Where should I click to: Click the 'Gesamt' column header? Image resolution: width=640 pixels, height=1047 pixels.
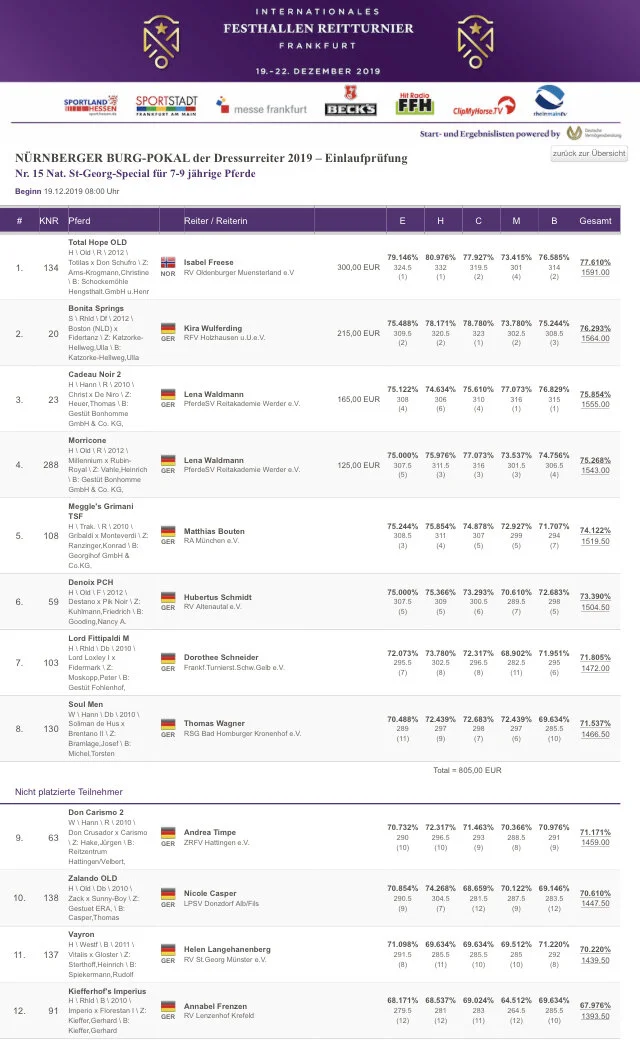pos(595,221)
